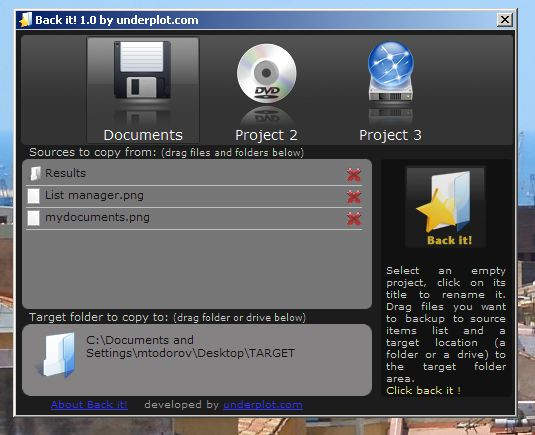Remove mydocuments.png from sources
535x435 pixels.
click(354, 219)
